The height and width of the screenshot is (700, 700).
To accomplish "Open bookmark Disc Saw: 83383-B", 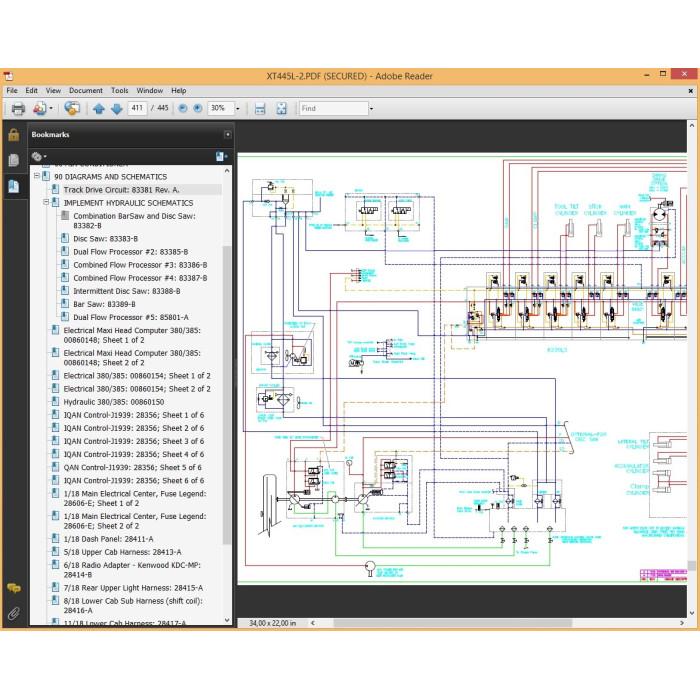I will click(105, 239).
